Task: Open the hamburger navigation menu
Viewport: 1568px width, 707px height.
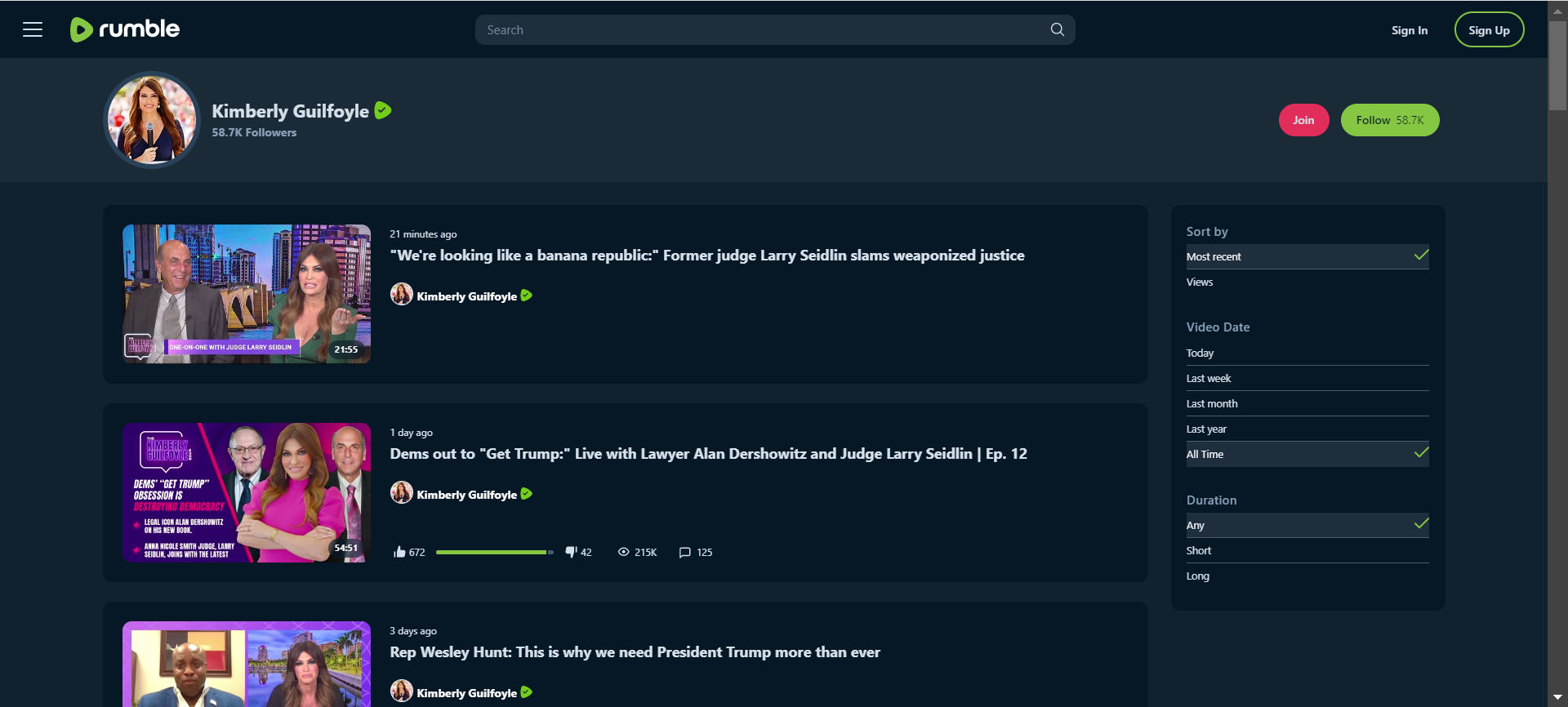Action: click(33, 30)
